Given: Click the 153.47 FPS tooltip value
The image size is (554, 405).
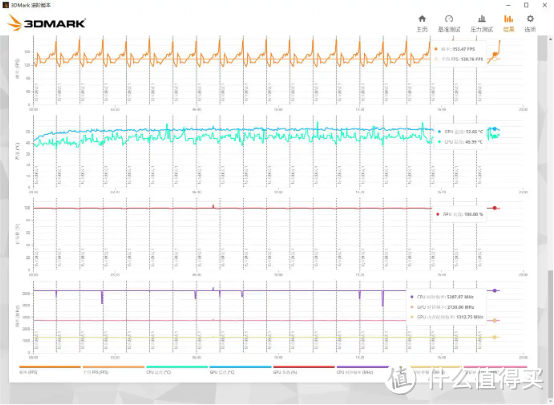Looking at the screenshot, I should click(464, 49).
